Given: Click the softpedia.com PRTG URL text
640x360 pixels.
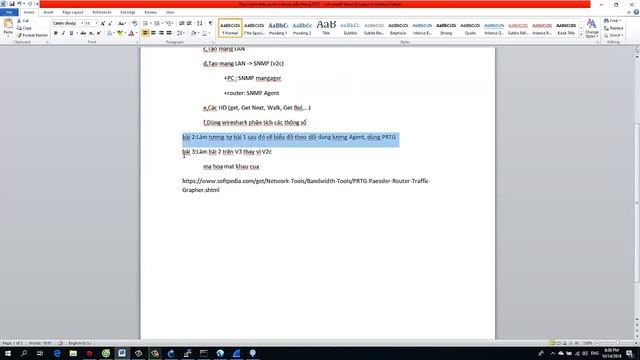Looking at the screenshot, I should tap(306, 185).
